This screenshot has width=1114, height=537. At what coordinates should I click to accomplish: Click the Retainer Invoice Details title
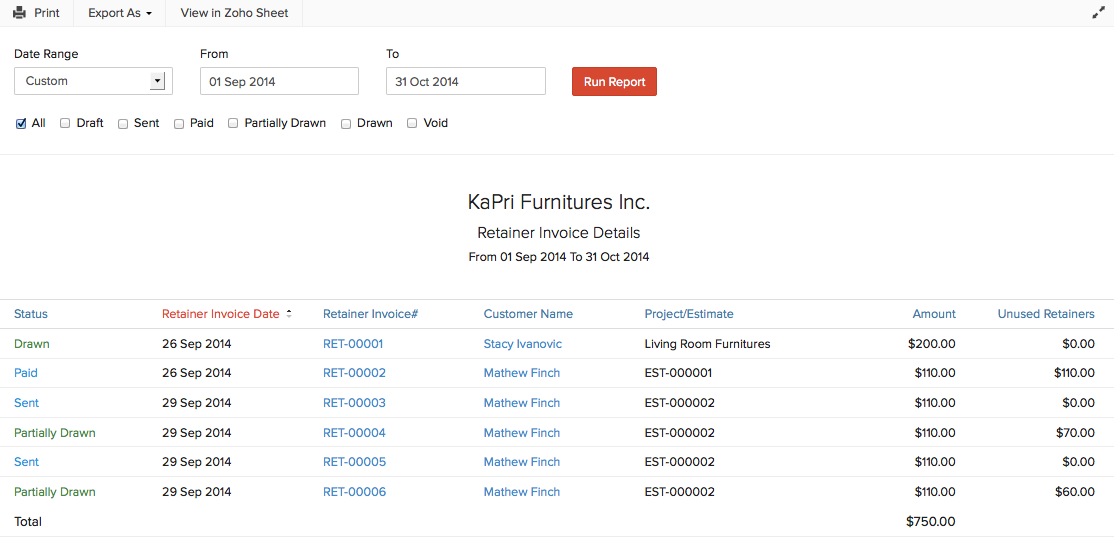(x=558, y=232)
